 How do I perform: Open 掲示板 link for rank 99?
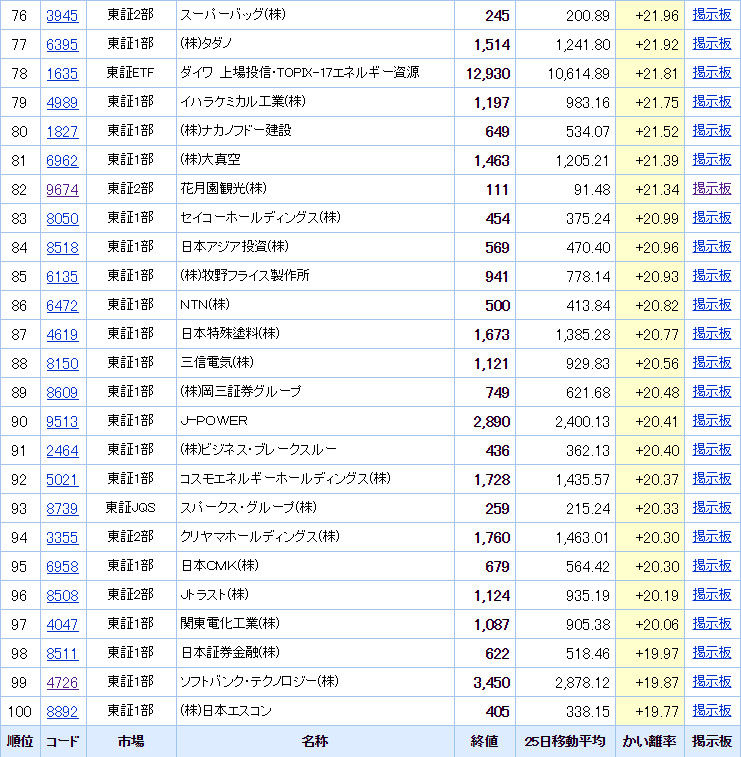[712, 682]
